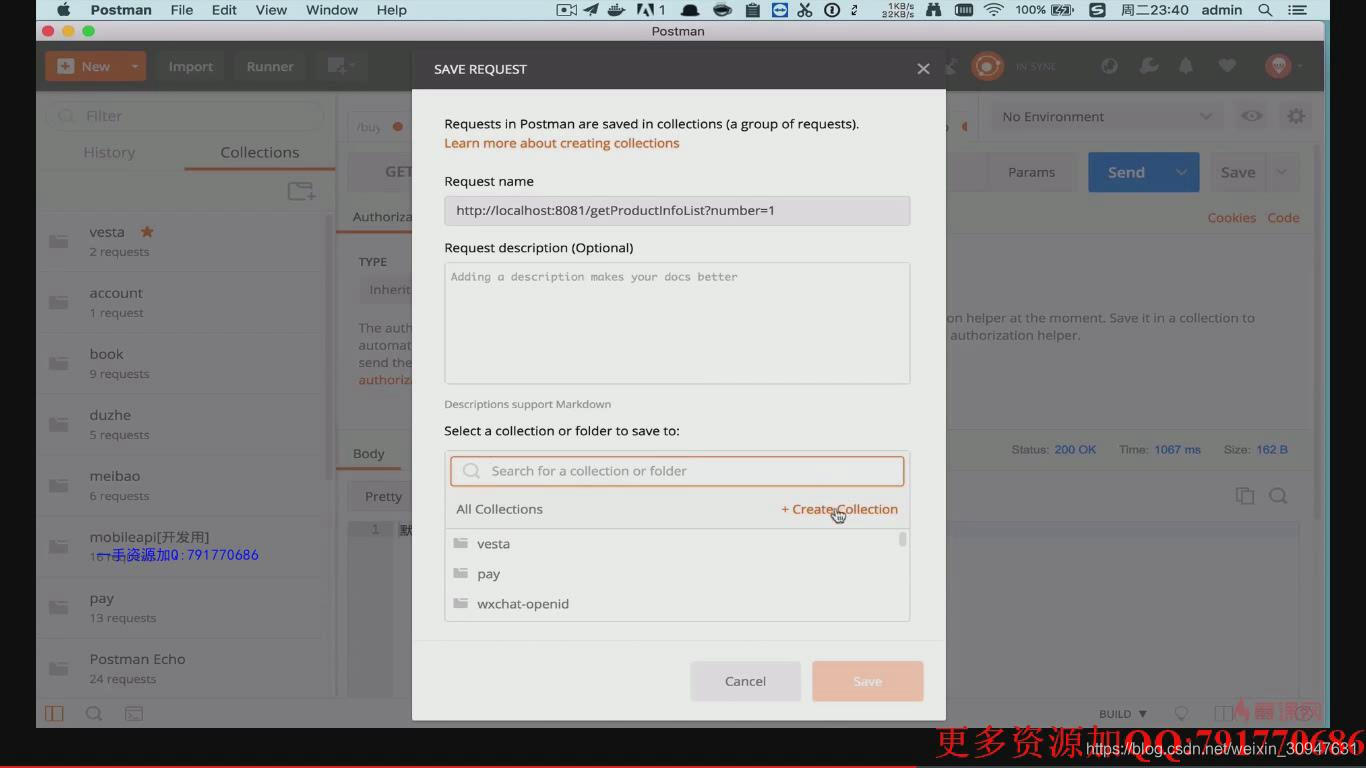Open notifications with the bell icon
This screenshot has width=1366, height=768.
[1186, 66]
